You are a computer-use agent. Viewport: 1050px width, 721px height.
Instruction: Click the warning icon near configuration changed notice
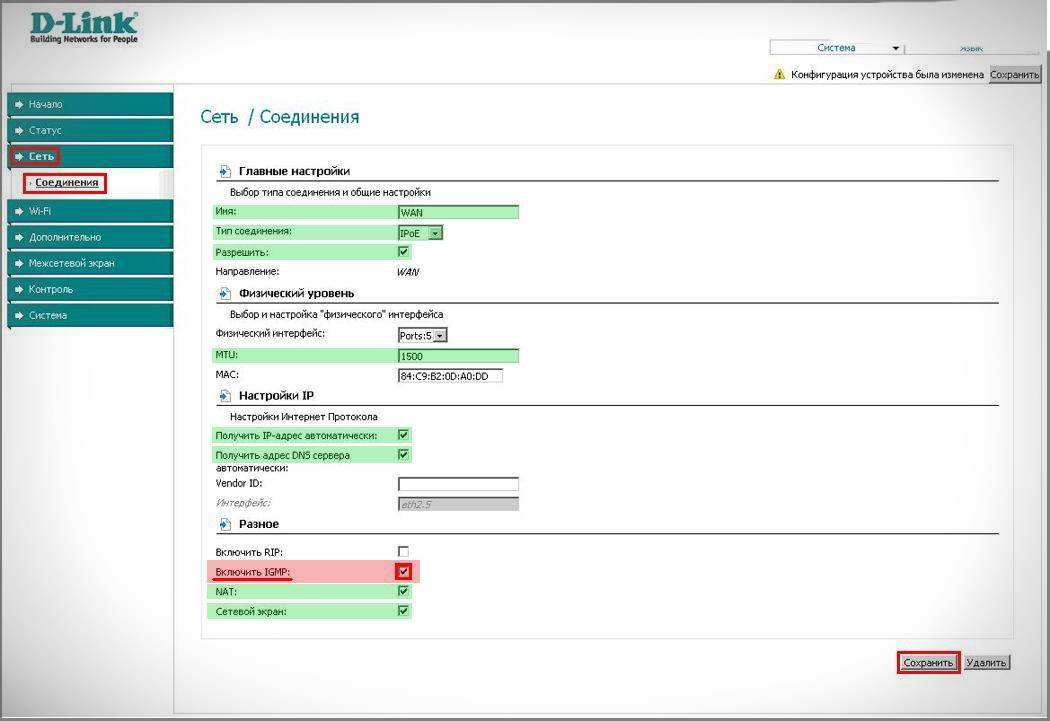[x=780, y=75]
